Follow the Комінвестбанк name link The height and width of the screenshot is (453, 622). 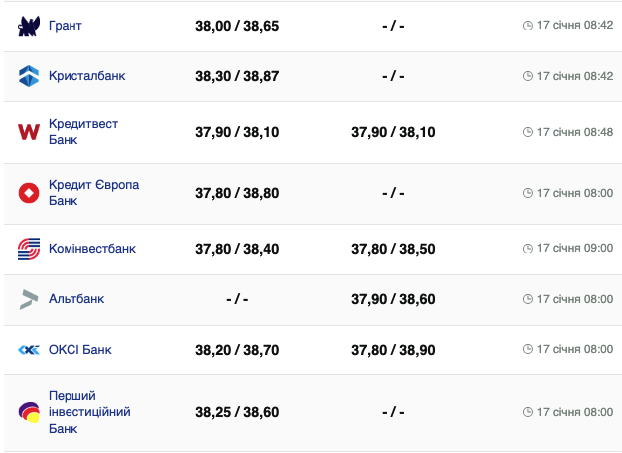click(x=92, y=249)
